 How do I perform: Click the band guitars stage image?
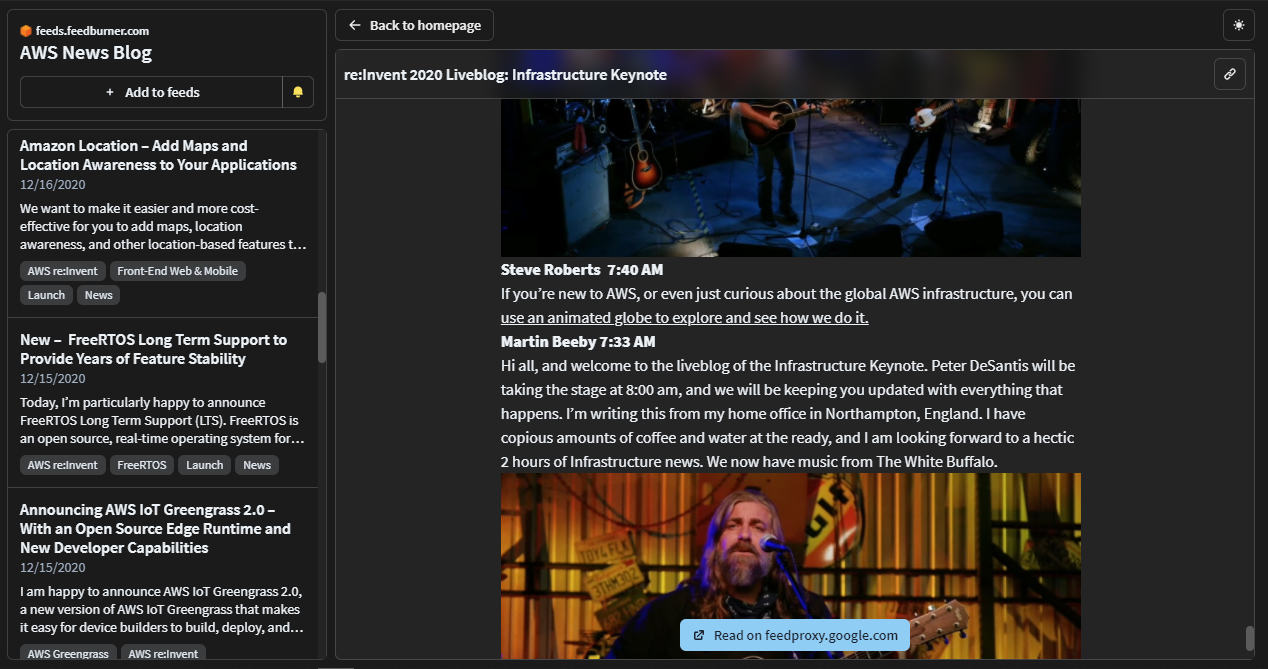[791, 178]
